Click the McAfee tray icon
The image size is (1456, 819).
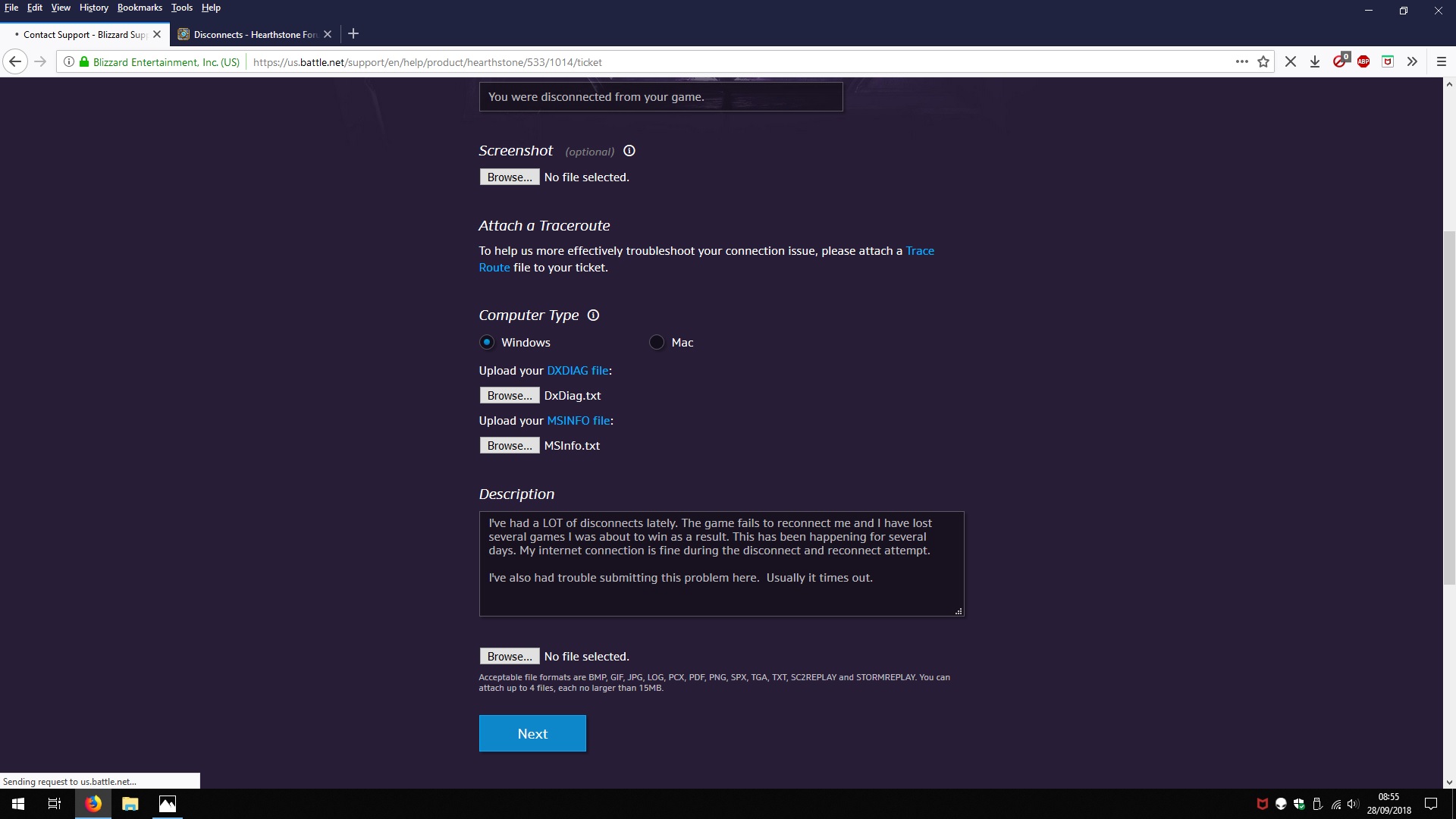click(x=1263, y=804)
